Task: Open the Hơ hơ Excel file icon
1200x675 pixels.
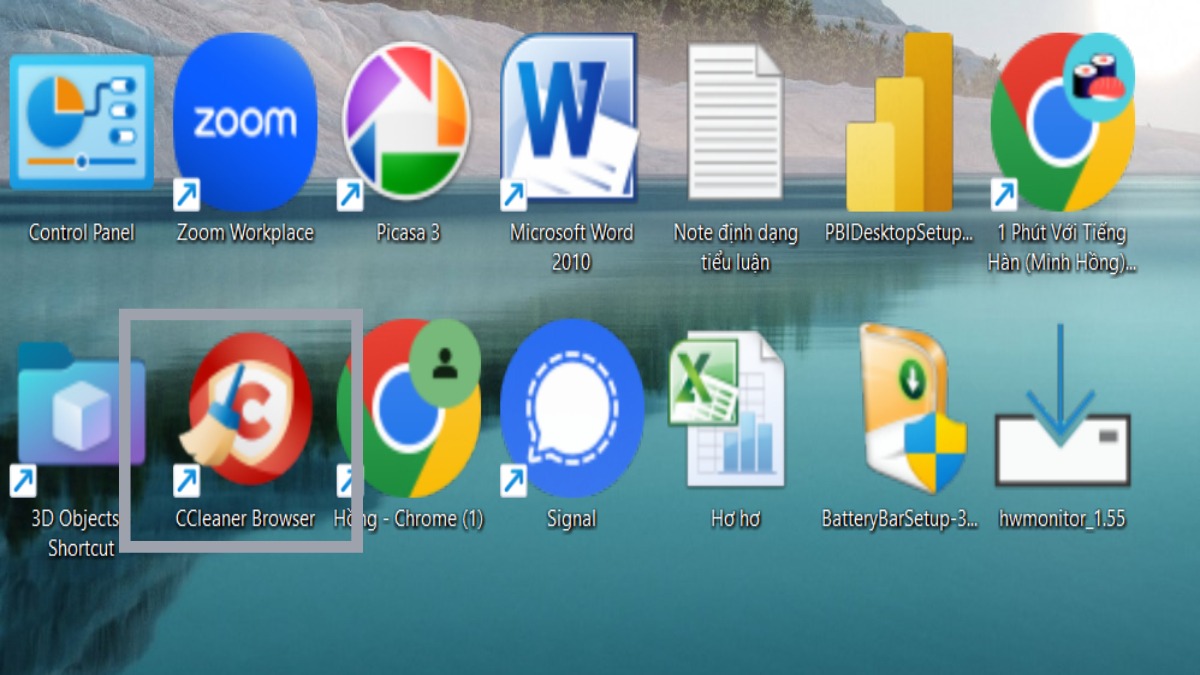Action: click(x=727, y=409)
